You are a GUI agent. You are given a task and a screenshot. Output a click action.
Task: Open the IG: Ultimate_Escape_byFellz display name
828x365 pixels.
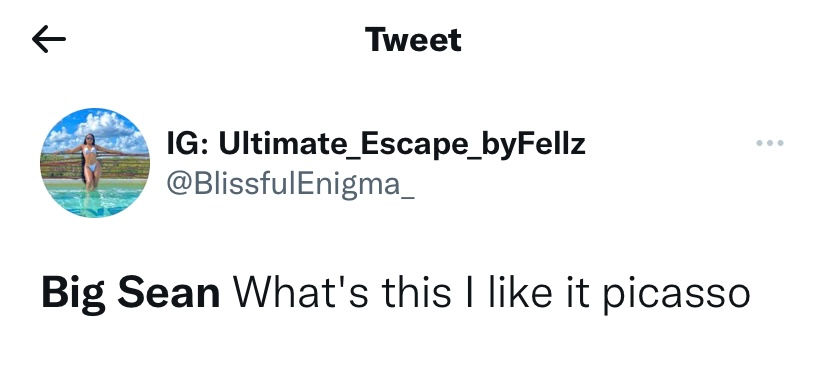click(x=376, y=144)
